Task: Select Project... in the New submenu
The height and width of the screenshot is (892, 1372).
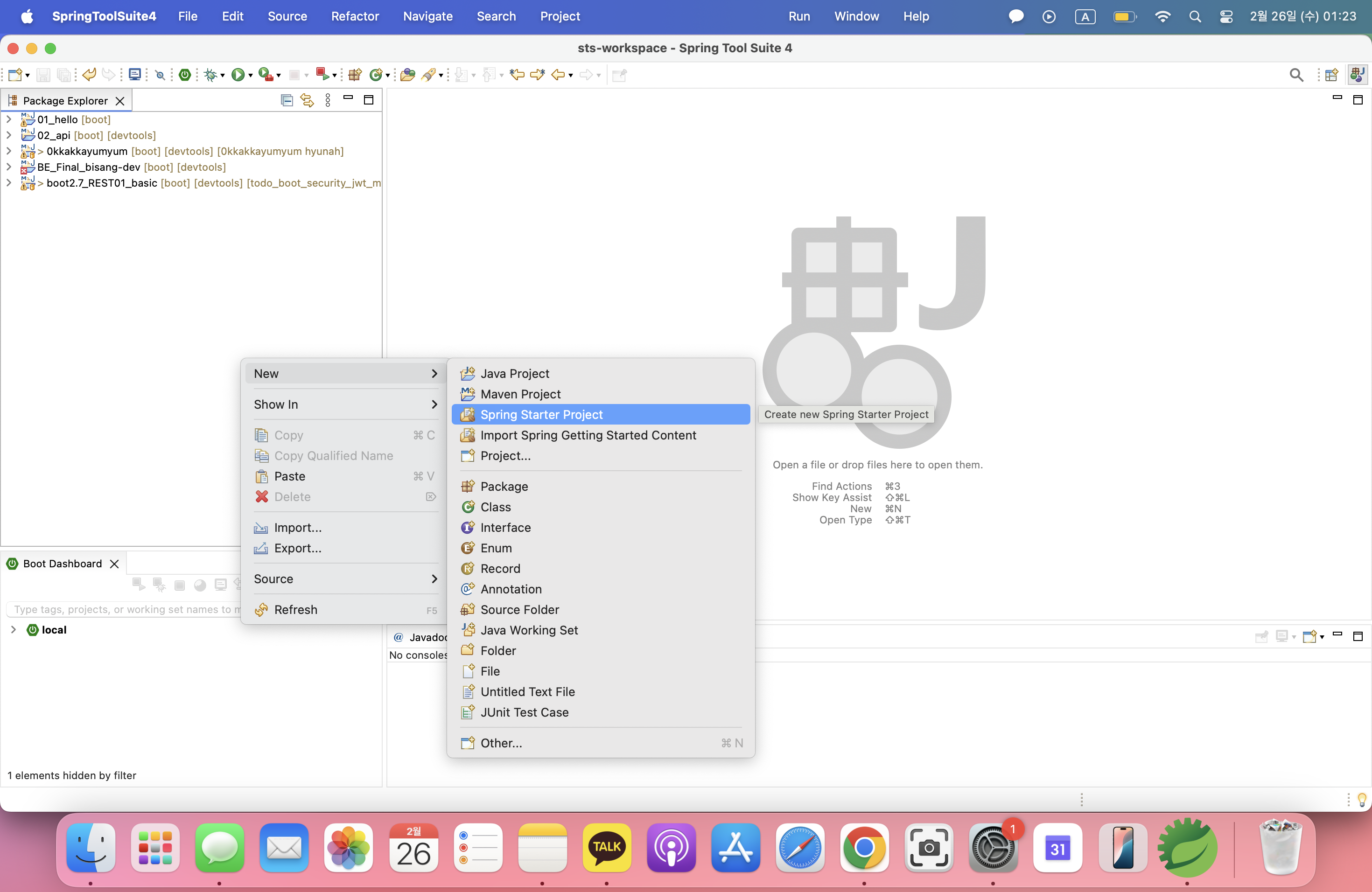Action: click(x=601, y=456)
